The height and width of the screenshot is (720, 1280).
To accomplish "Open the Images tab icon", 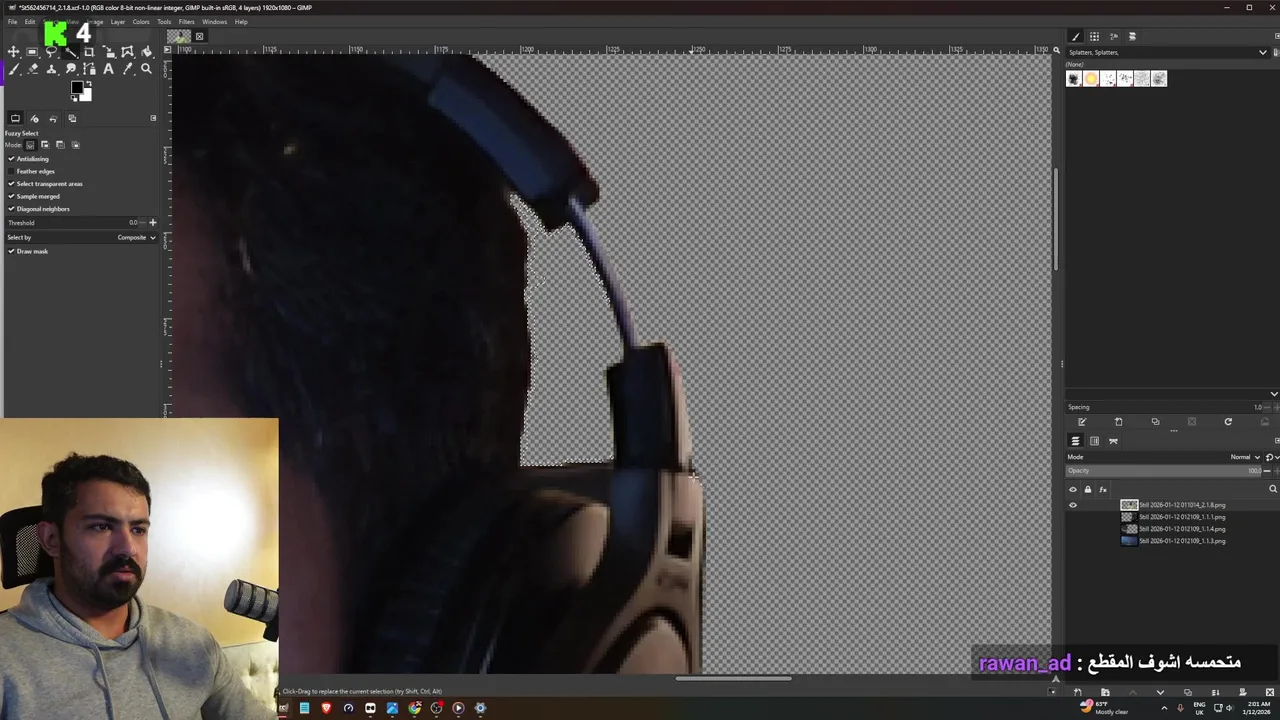I will click(x=72, y=118).
